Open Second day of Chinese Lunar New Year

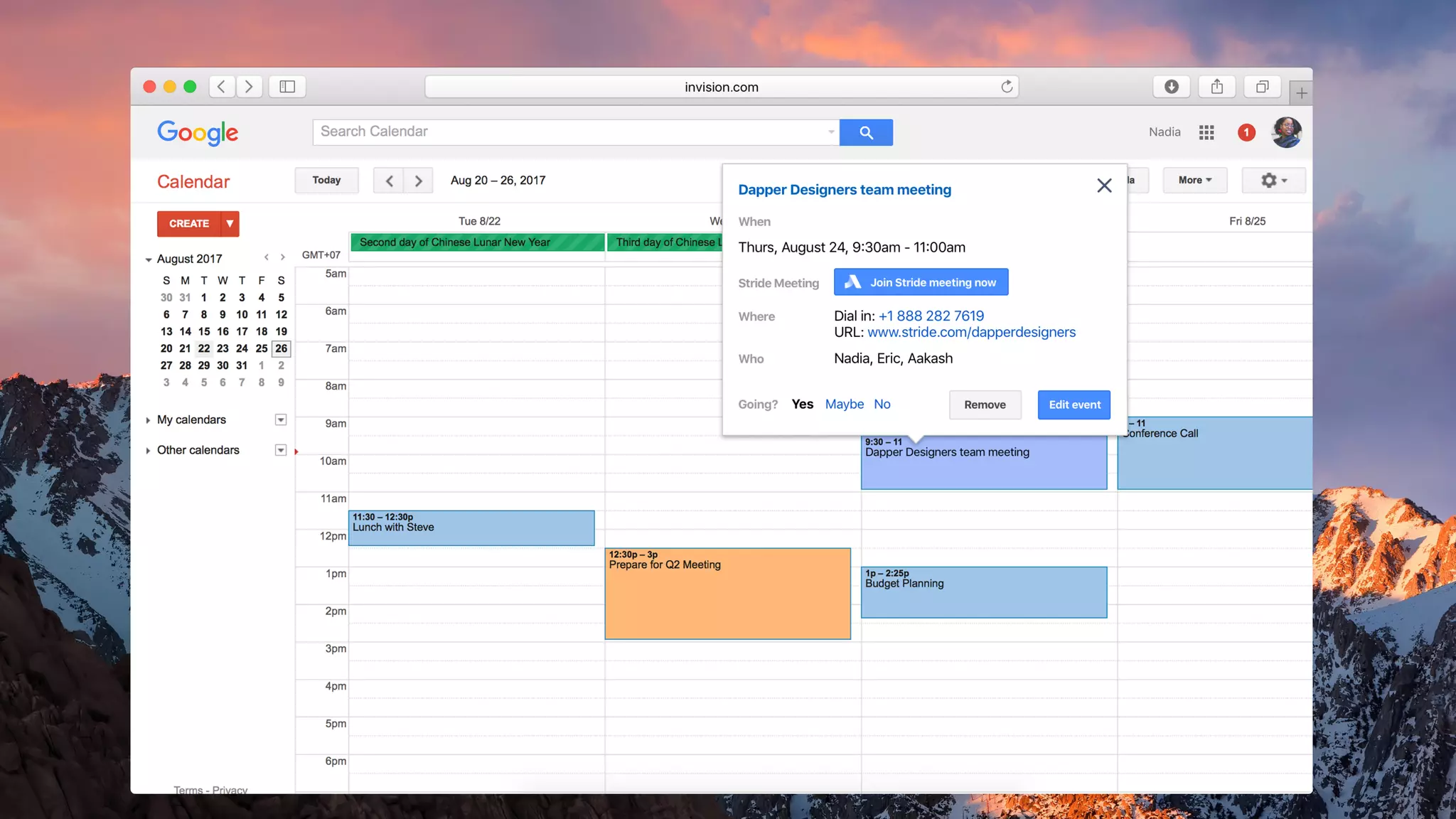[x=477, y=242]
